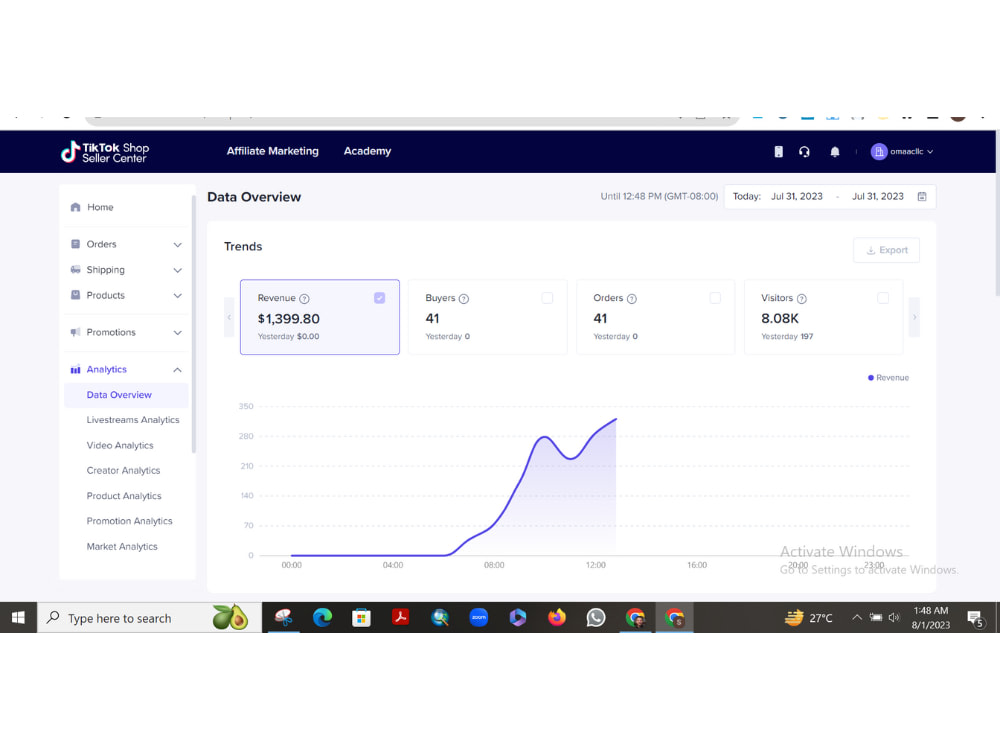Screen dimensions: 1000x750
Task: Open Video Analytics page
Action: pos(120,445)
